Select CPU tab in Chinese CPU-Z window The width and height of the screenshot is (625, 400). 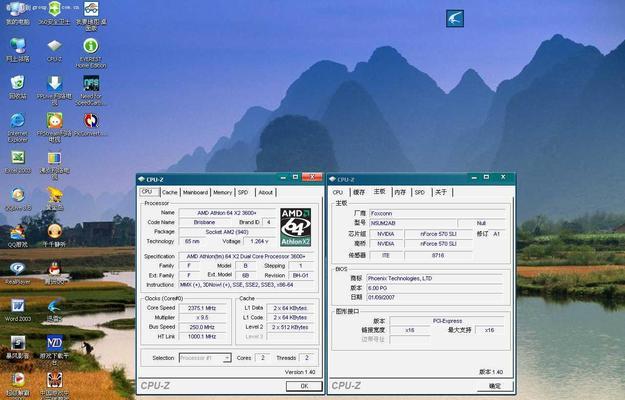[x=338, y=192]
